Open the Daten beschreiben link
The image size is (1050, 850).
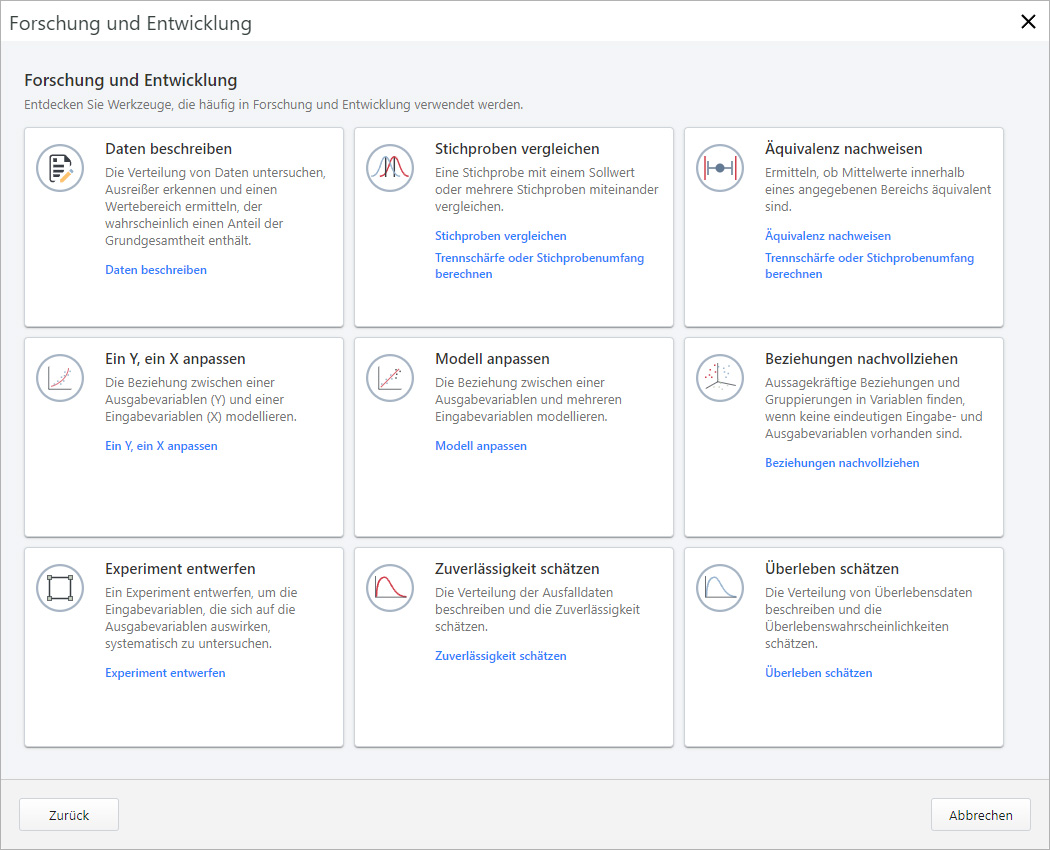[156, 270]
